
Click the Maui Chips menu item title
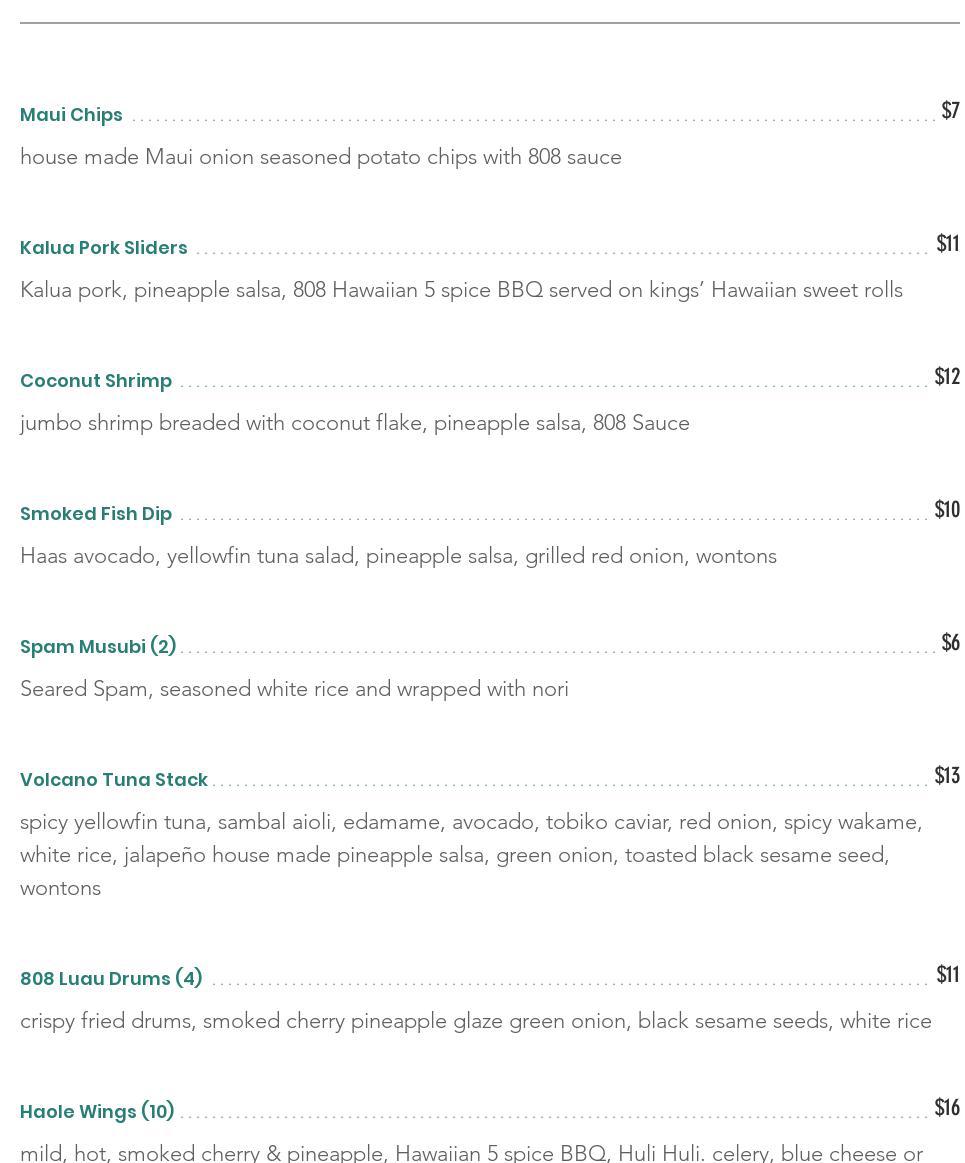pos(71,115)
